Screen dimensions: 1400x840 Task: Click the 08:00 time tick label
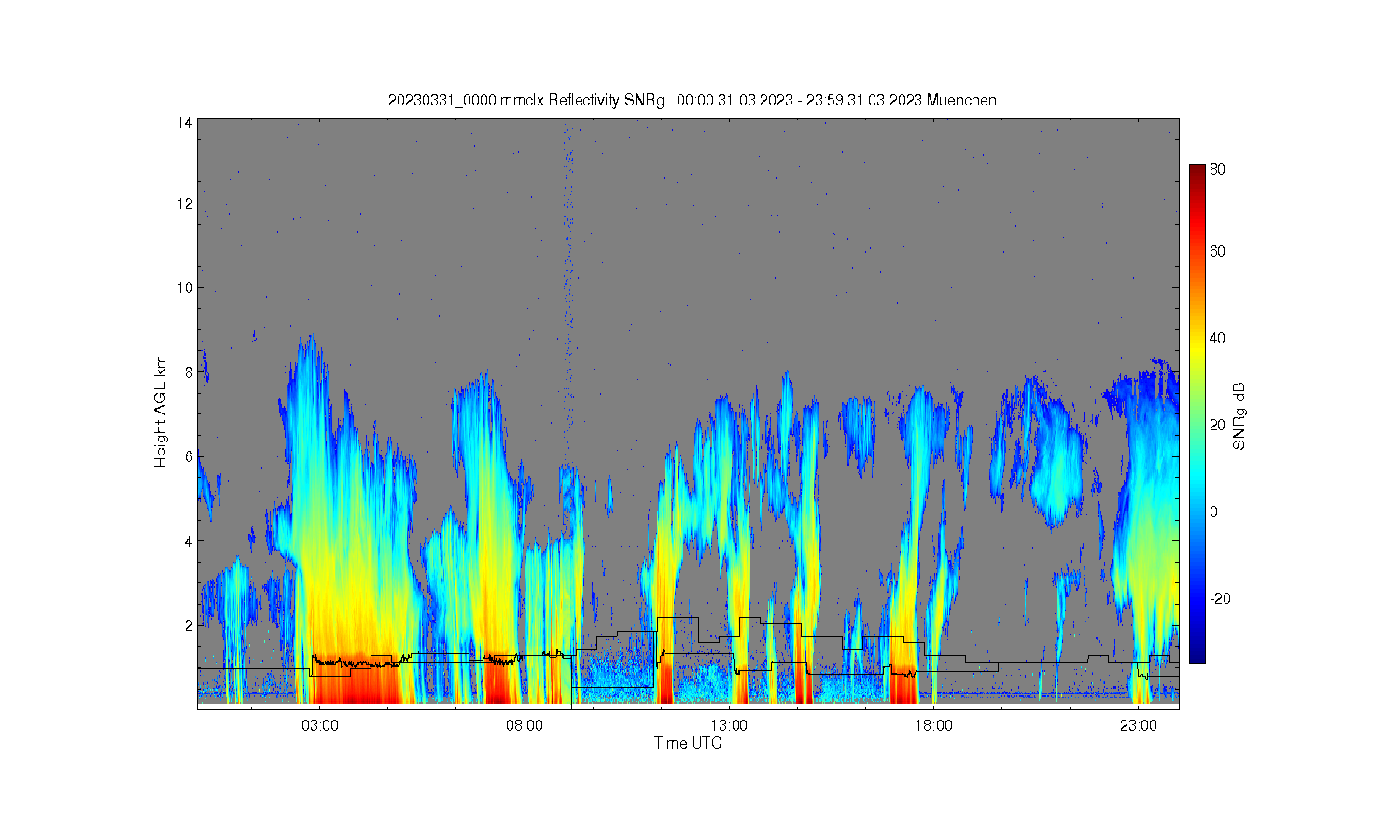pos(525,725)
